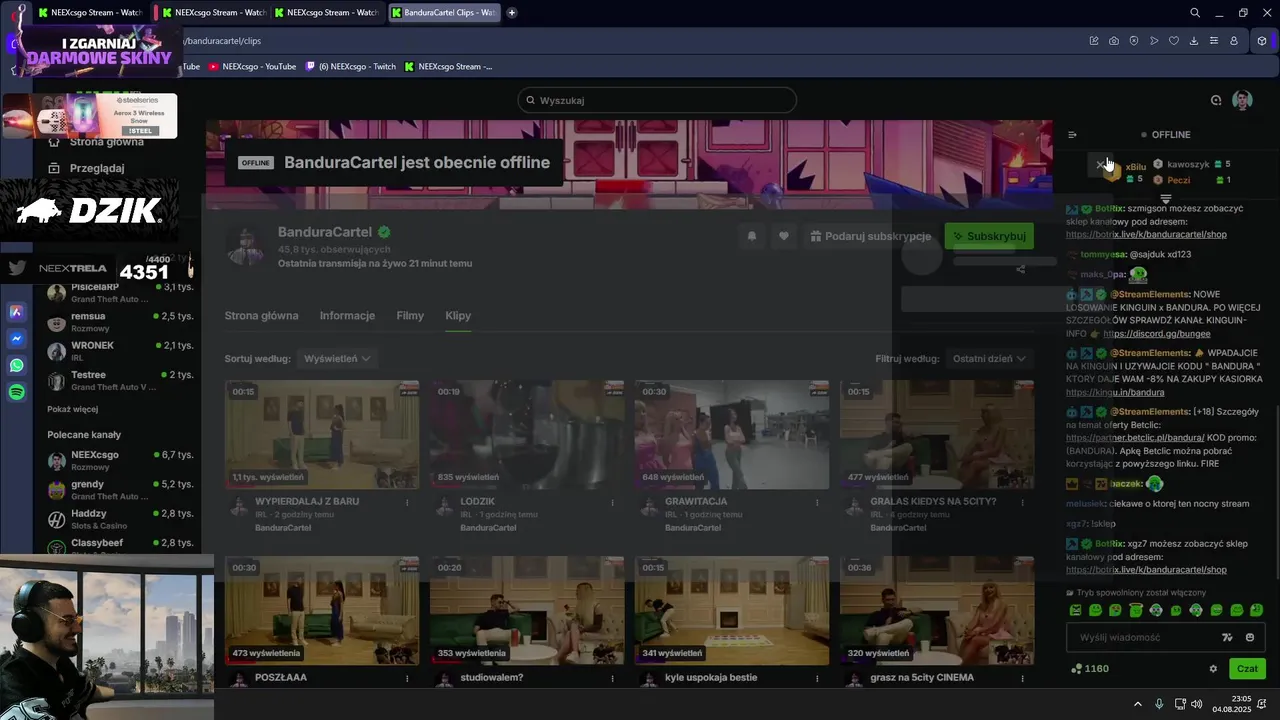Open the botrix.live banduracartel shop link at top of chat
The image size is (1280, 720).
coord(1146,235)
